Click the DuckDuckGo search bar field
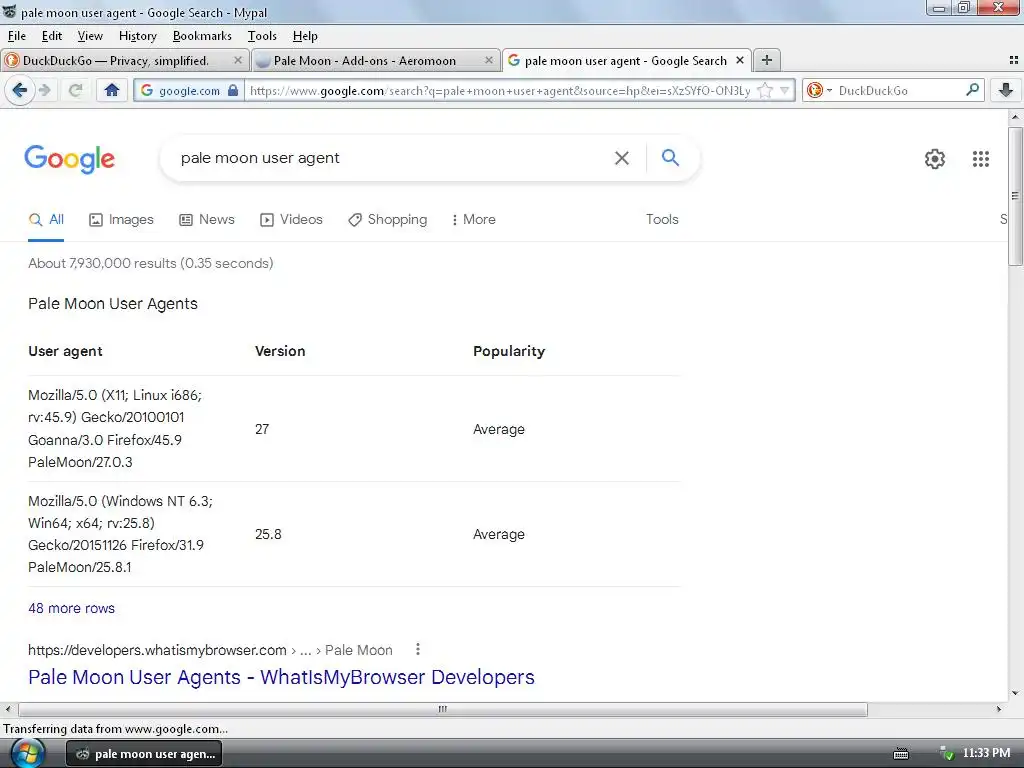The width and height of the screenshot is (1024, 768). 899,90
